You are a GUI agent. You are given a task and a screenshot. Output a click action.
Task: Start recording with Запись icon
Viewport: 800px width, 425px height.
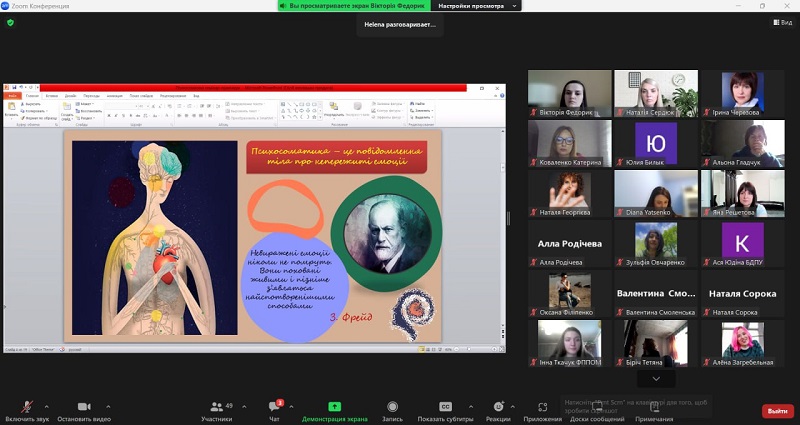click(392, 406)
